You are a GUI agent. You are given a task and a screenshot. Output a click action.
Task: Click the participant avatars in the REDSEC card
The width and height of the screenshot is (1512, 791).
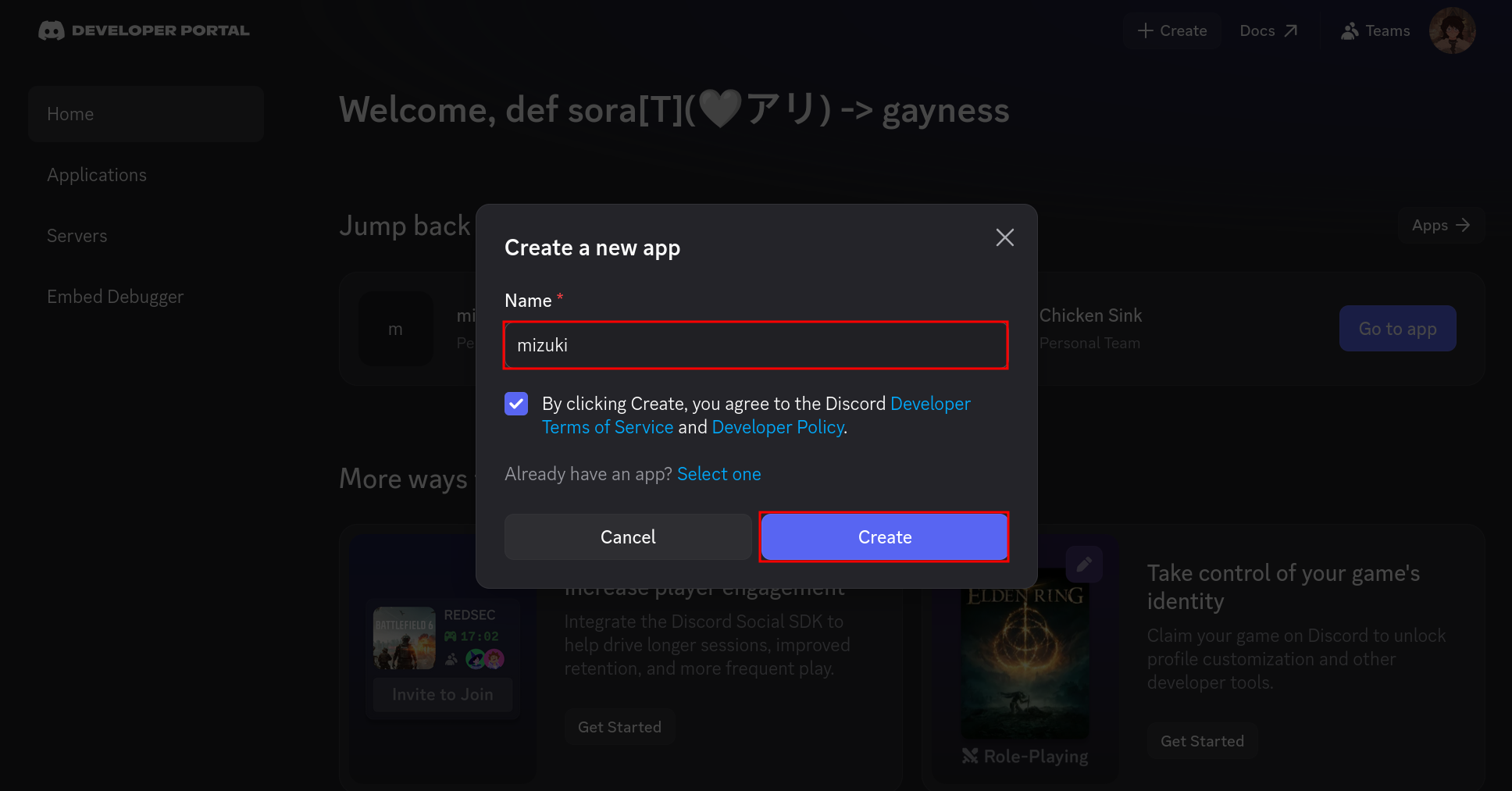(484, 659)
